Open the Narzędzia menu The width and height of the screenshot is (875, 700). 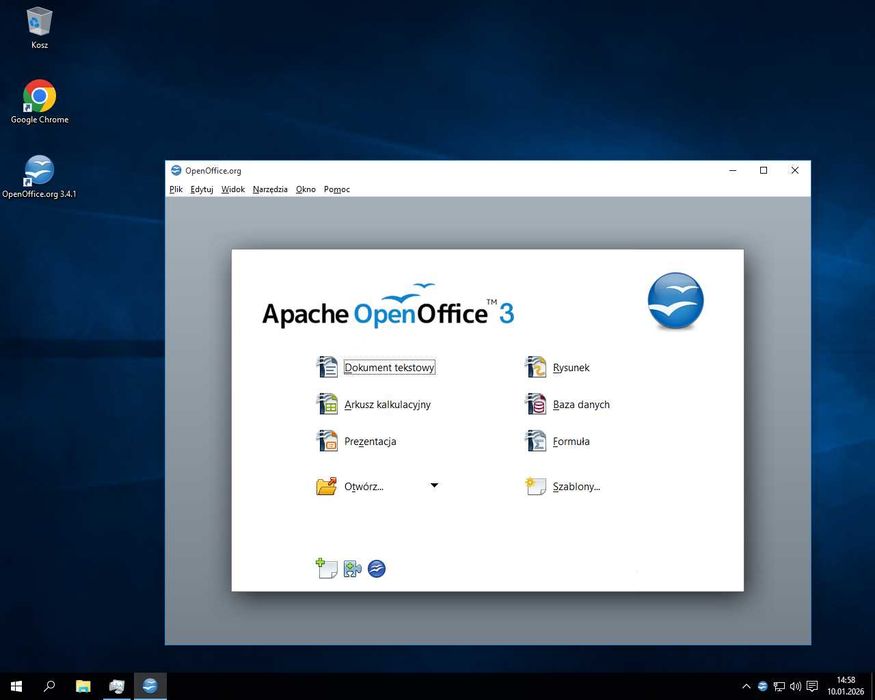point(270,189)
